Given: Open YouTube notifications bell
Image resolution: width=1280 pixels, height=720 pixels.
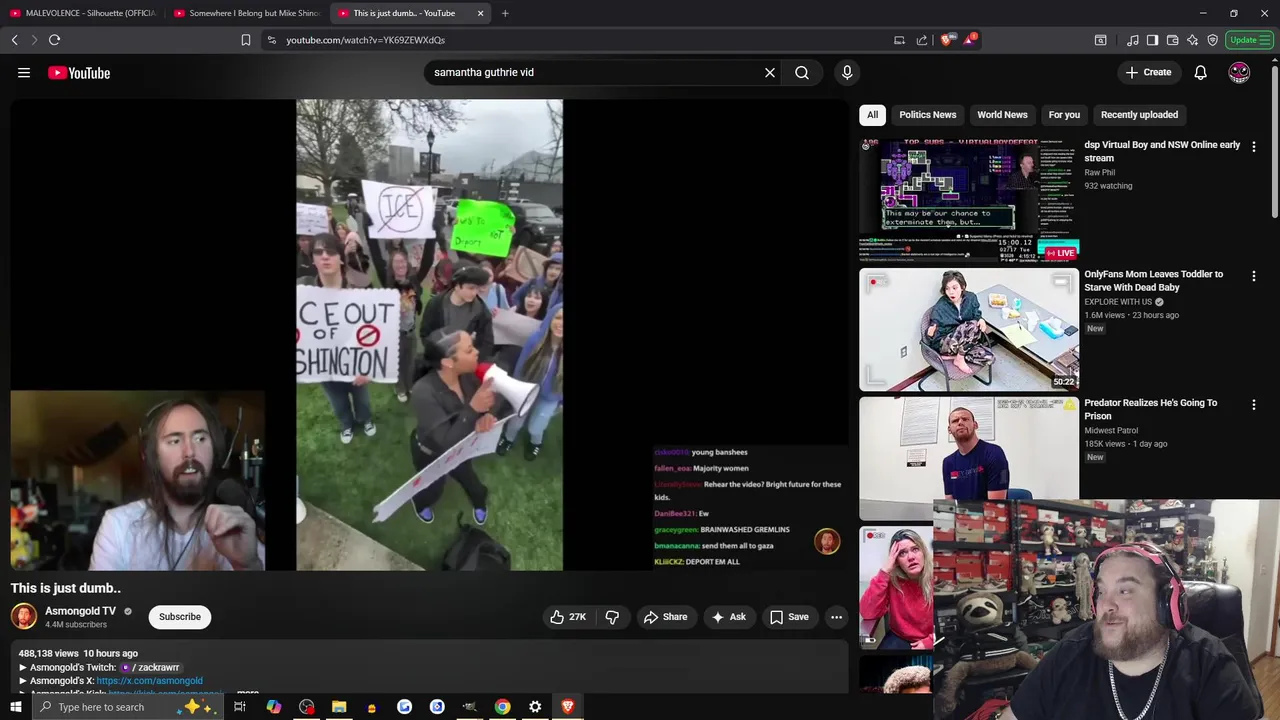Looking at the screenshot, I should click(1200, 72).
